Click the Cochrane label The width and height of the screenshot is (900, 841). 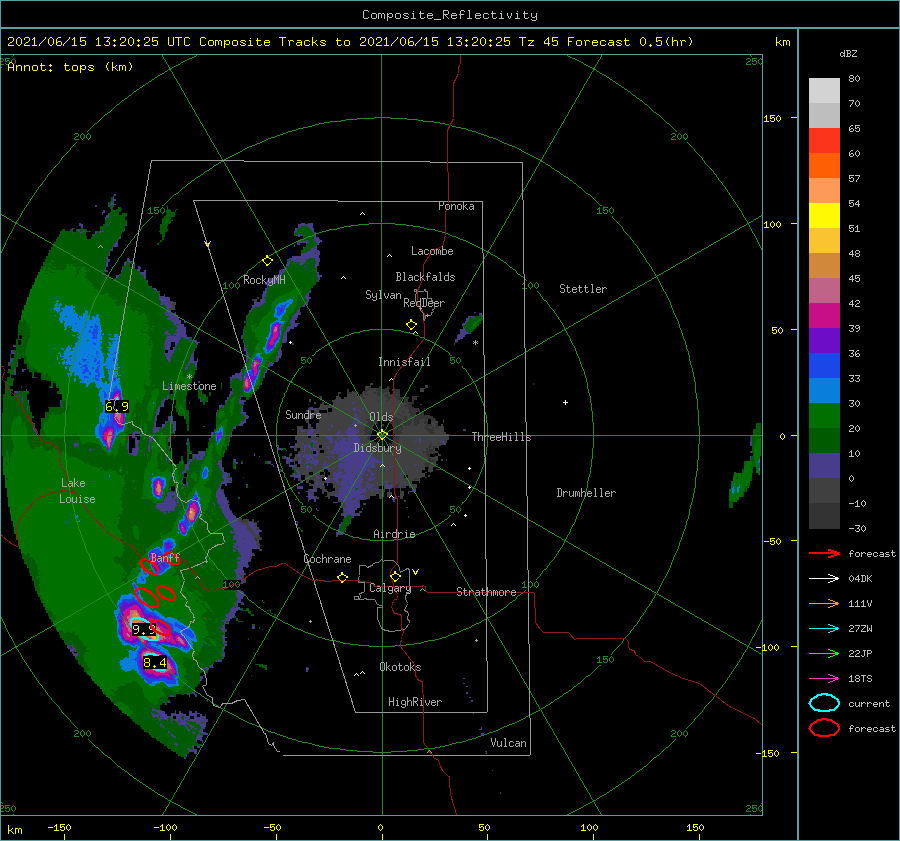click(x=327, y=559)
